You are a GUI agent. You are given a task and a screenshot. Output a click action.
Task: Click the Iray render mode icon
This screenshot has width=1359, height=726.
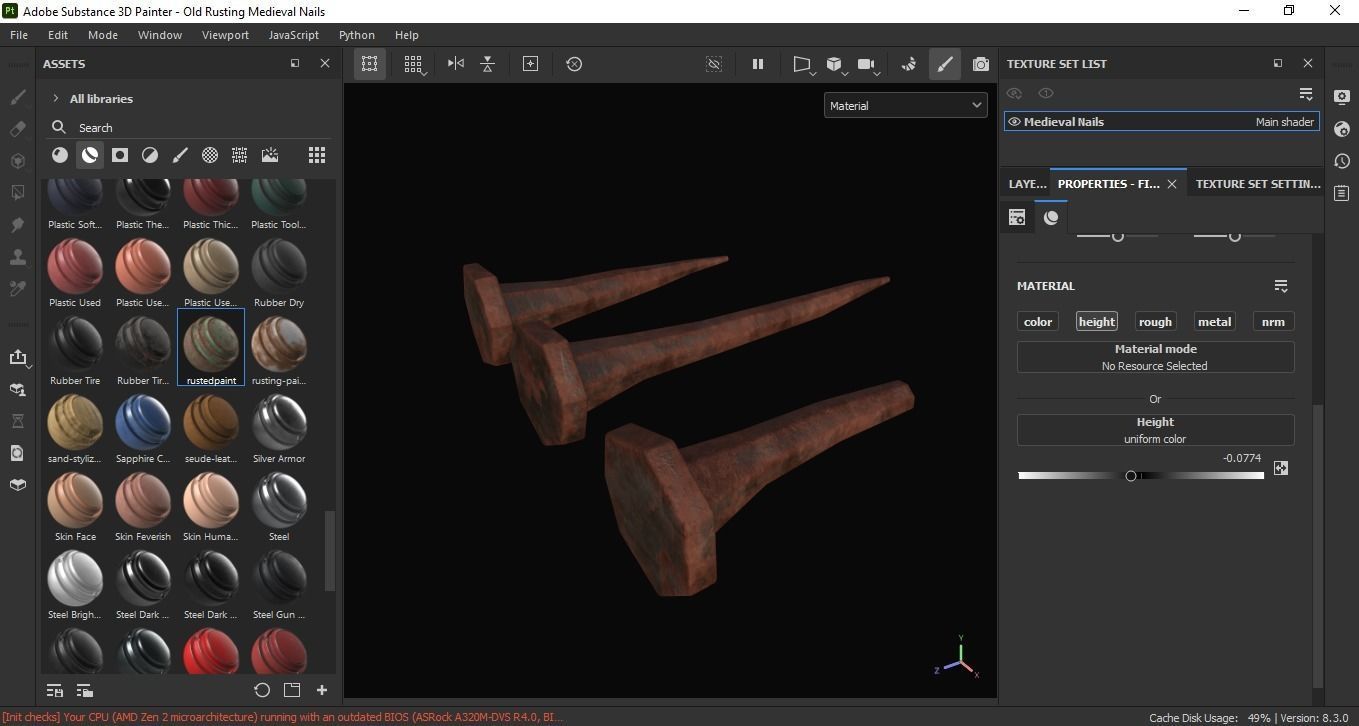pyautogui.click(x=909, y=64)
